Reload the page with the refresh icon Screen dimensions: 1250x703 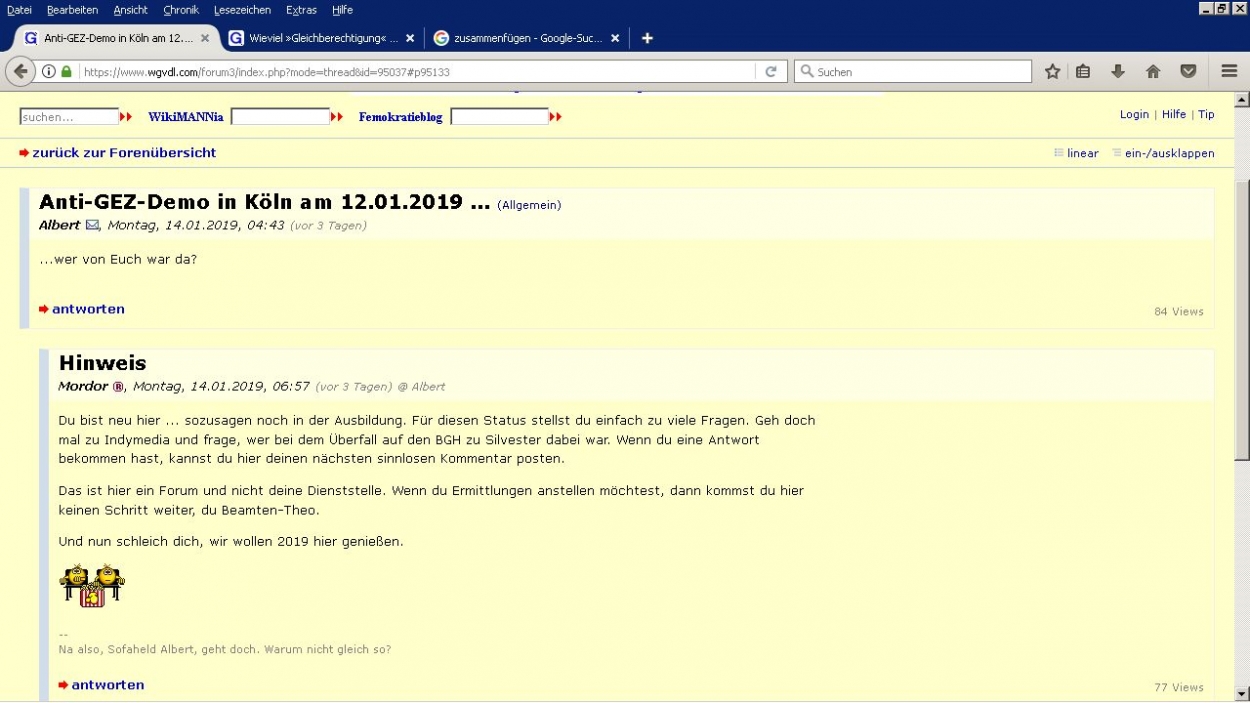click(770, 72)
